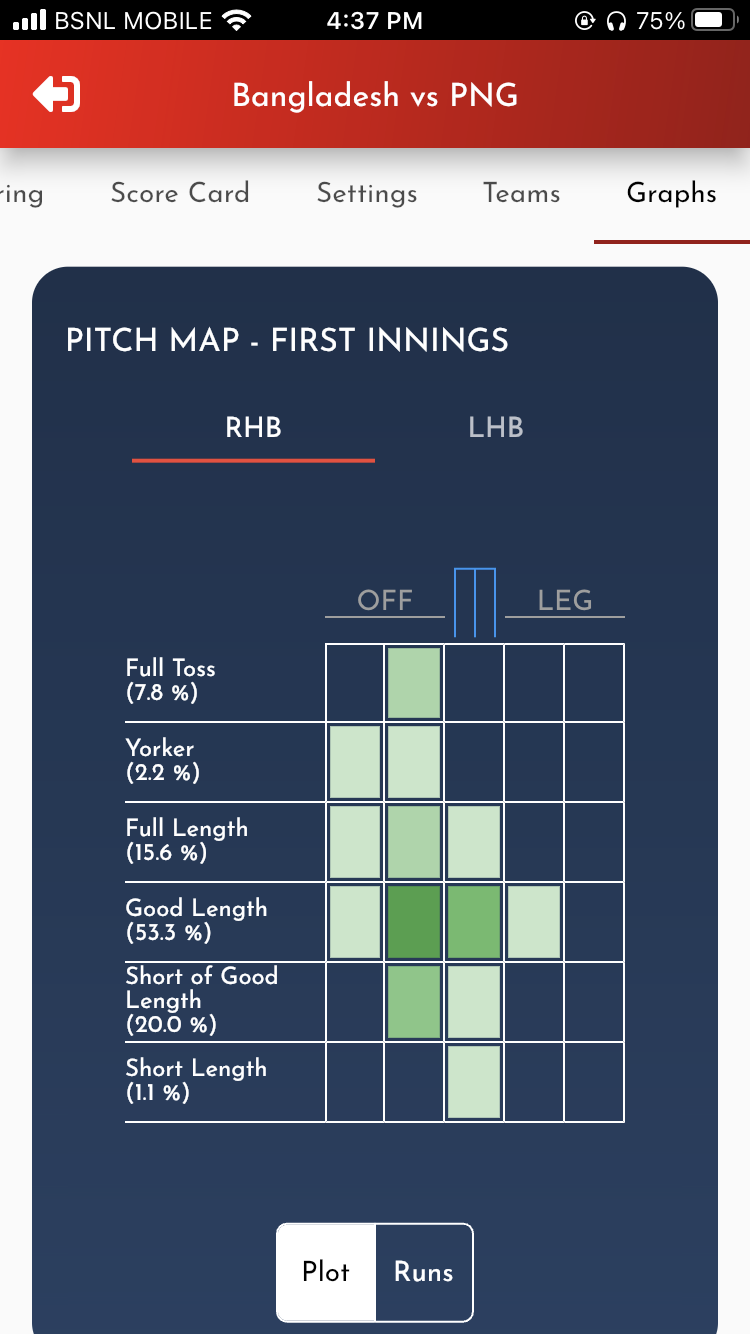Tap the headphones status icon

615,20
